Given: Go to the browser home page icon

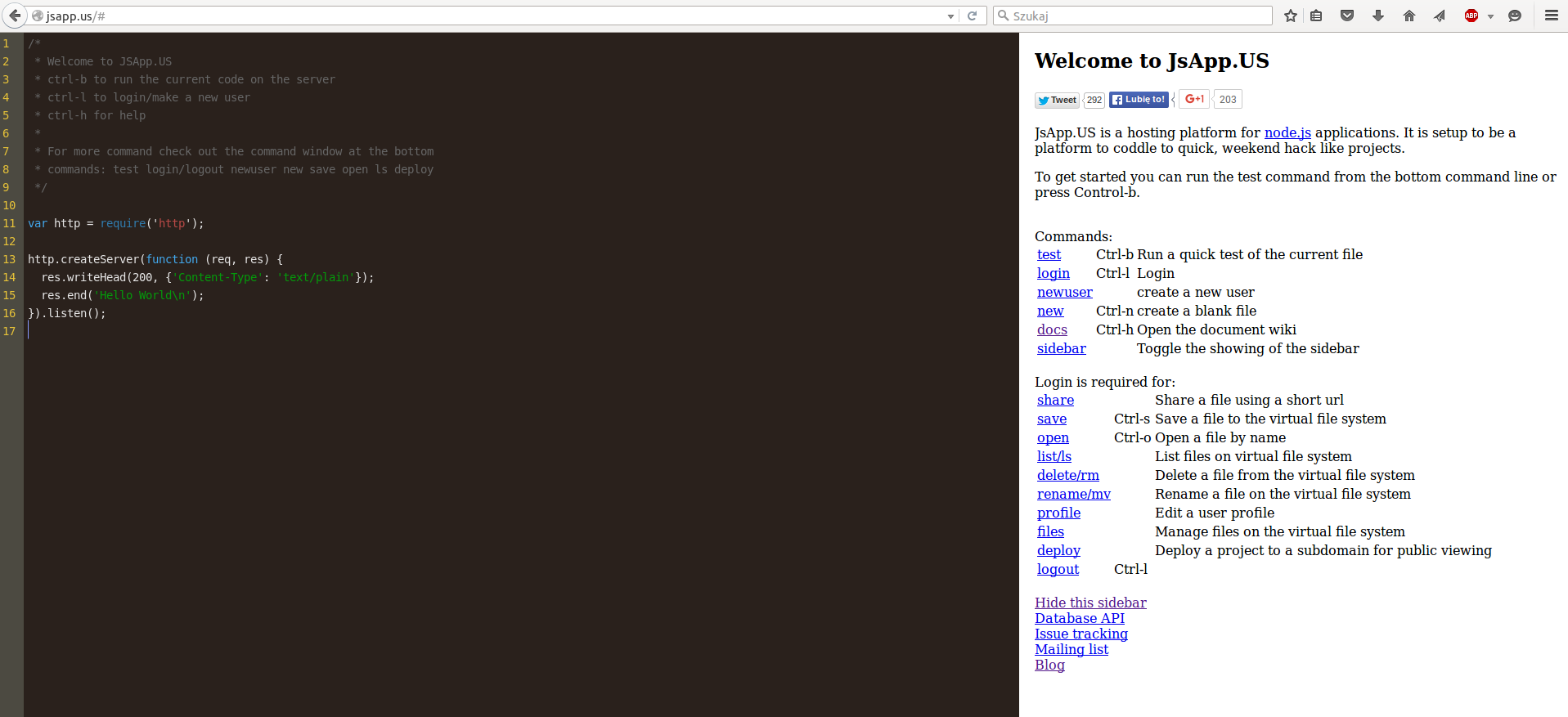Looking at the screenshot, I should pyautogui.click(x=1409, y=16).
